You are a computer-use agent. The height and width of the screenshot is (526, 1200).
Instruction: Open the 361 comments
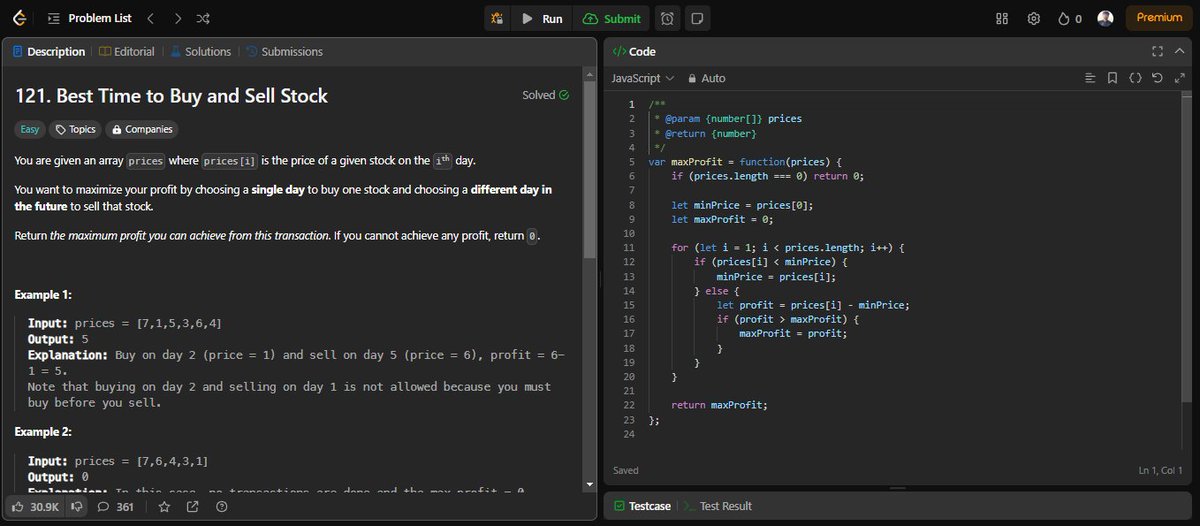tap(116, 507)
